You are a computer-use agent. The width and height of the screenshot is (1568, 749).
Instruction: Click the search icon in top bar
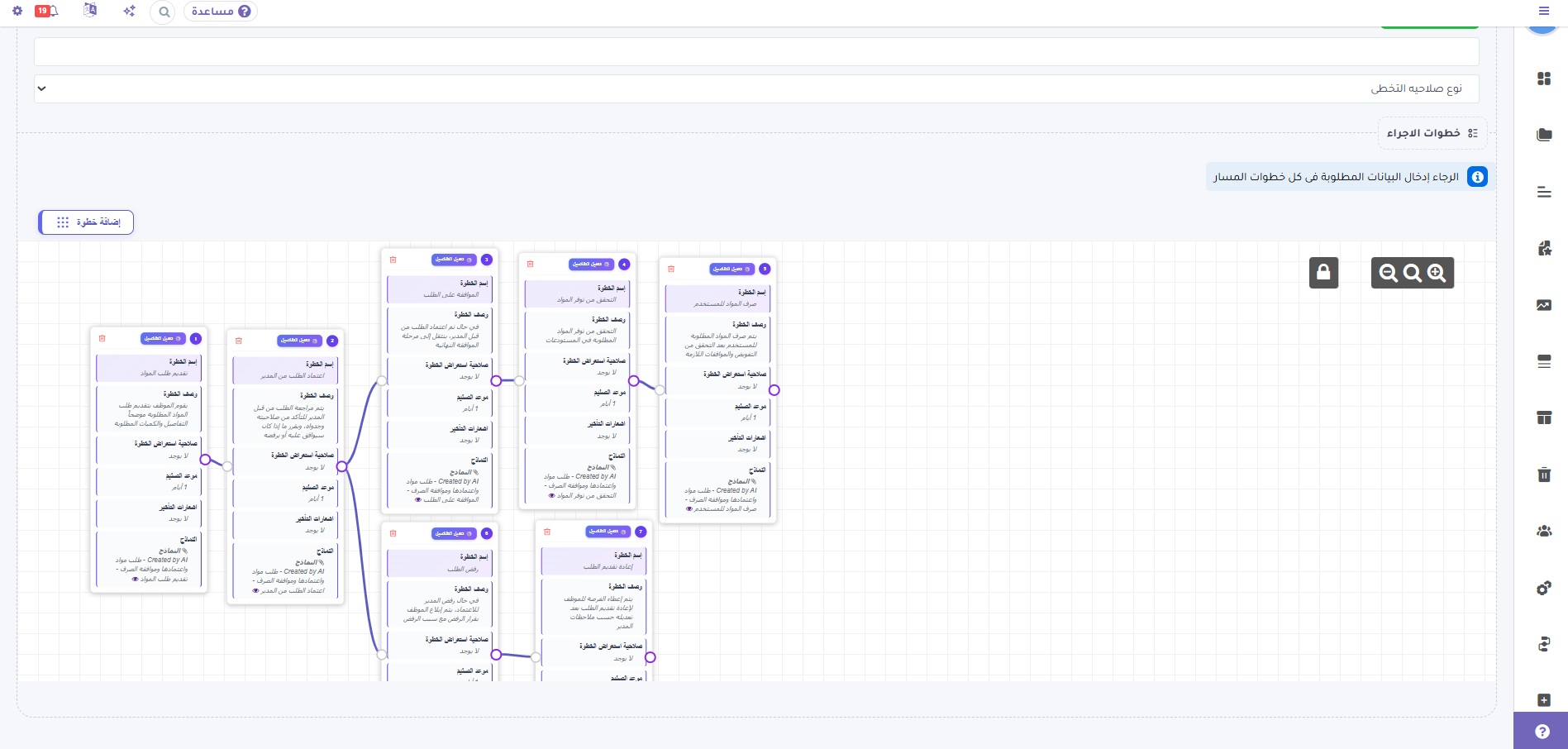164,12
